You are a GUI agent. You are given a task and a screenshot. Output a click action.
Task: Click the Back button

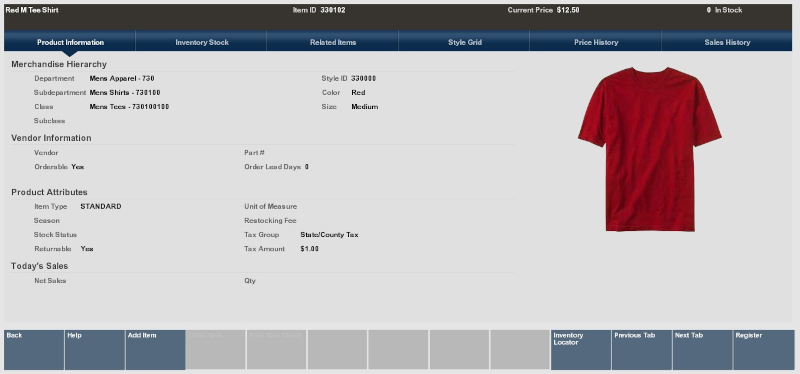[34, 350]
